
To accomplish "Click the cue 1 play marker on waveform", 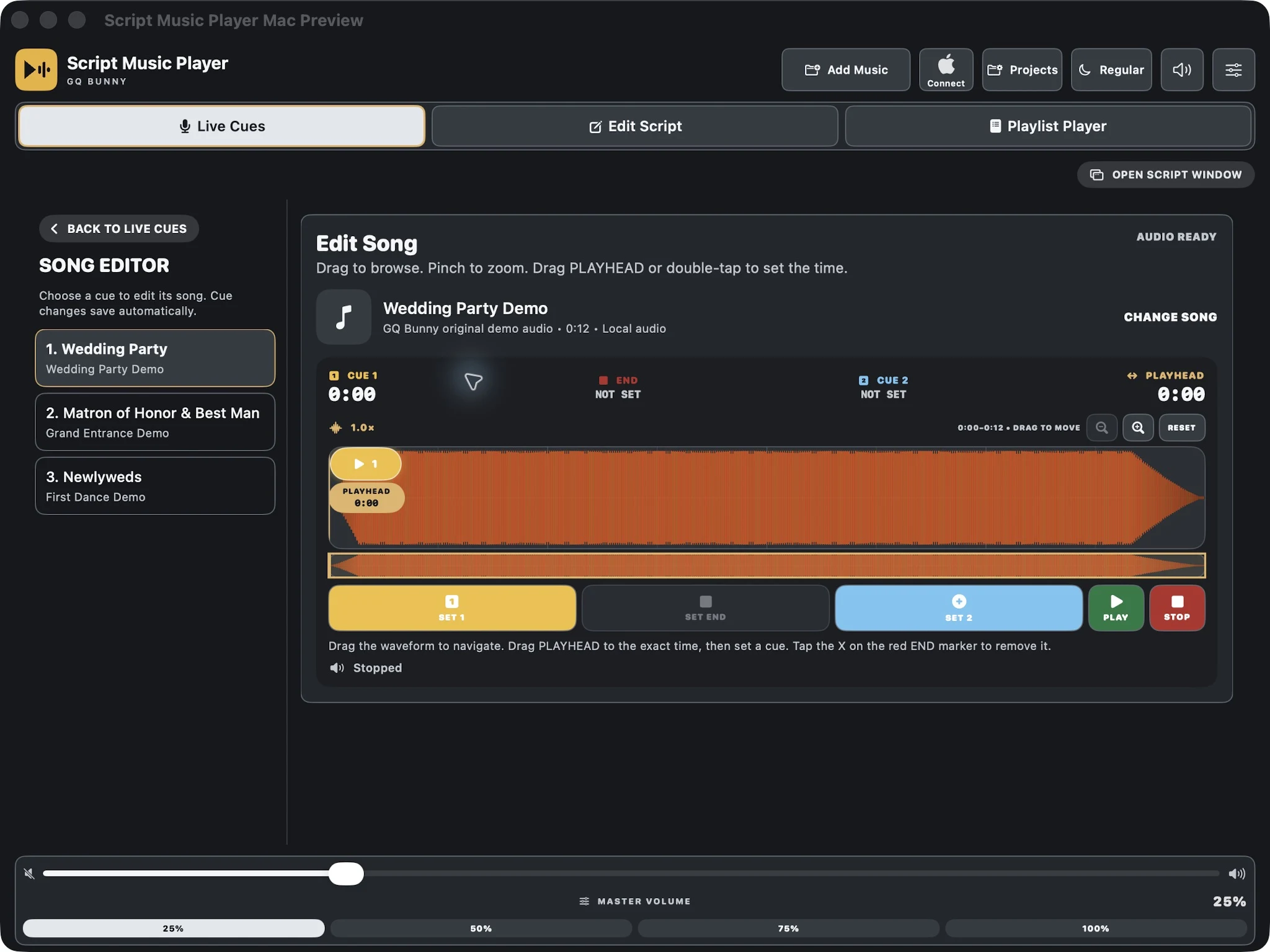I will [x=366, y=464].
